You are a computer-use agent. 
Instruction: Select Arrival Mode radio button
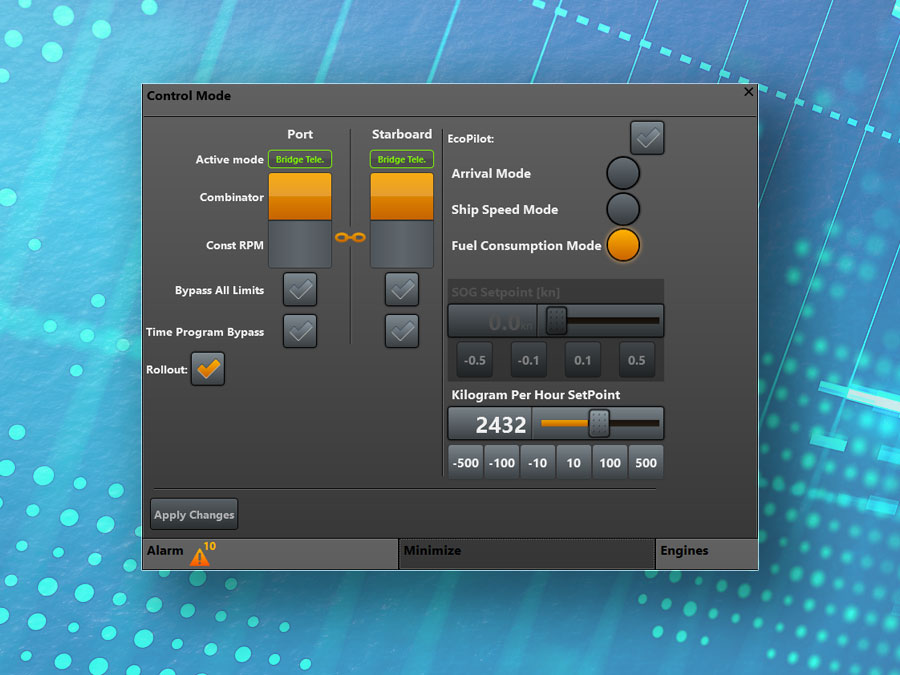[623, 174]
